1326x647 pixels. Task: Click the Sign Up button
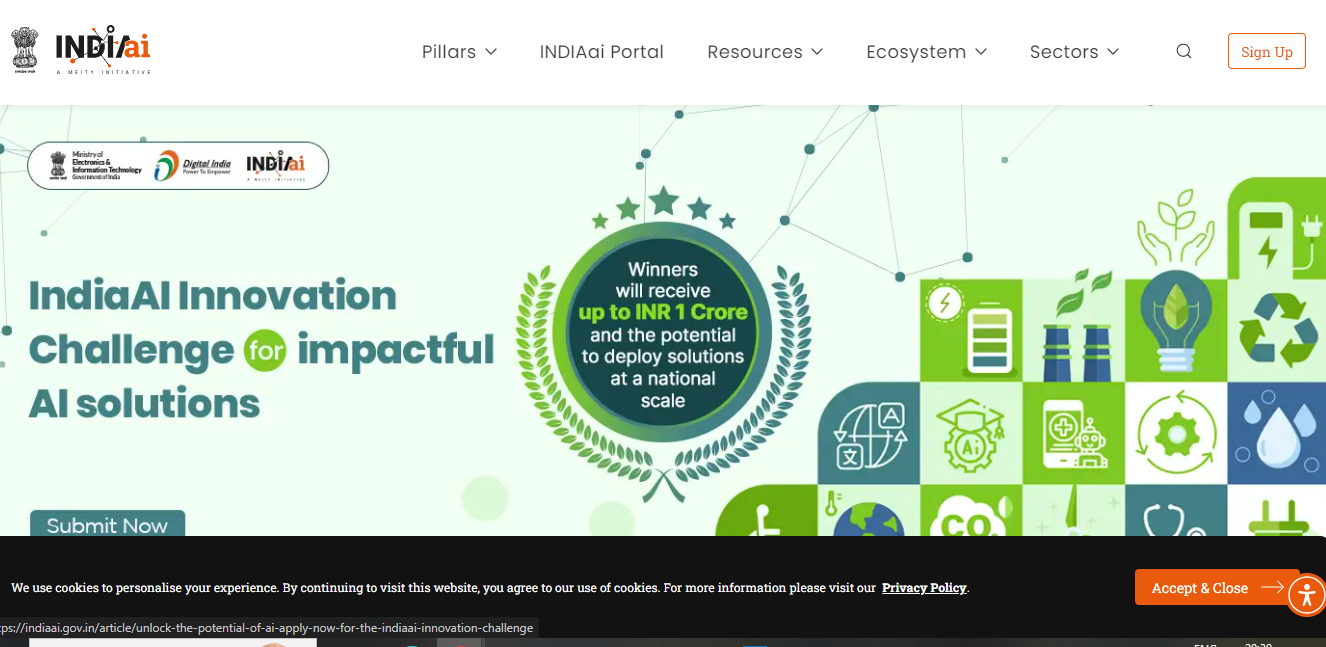tap(1266, 52)
